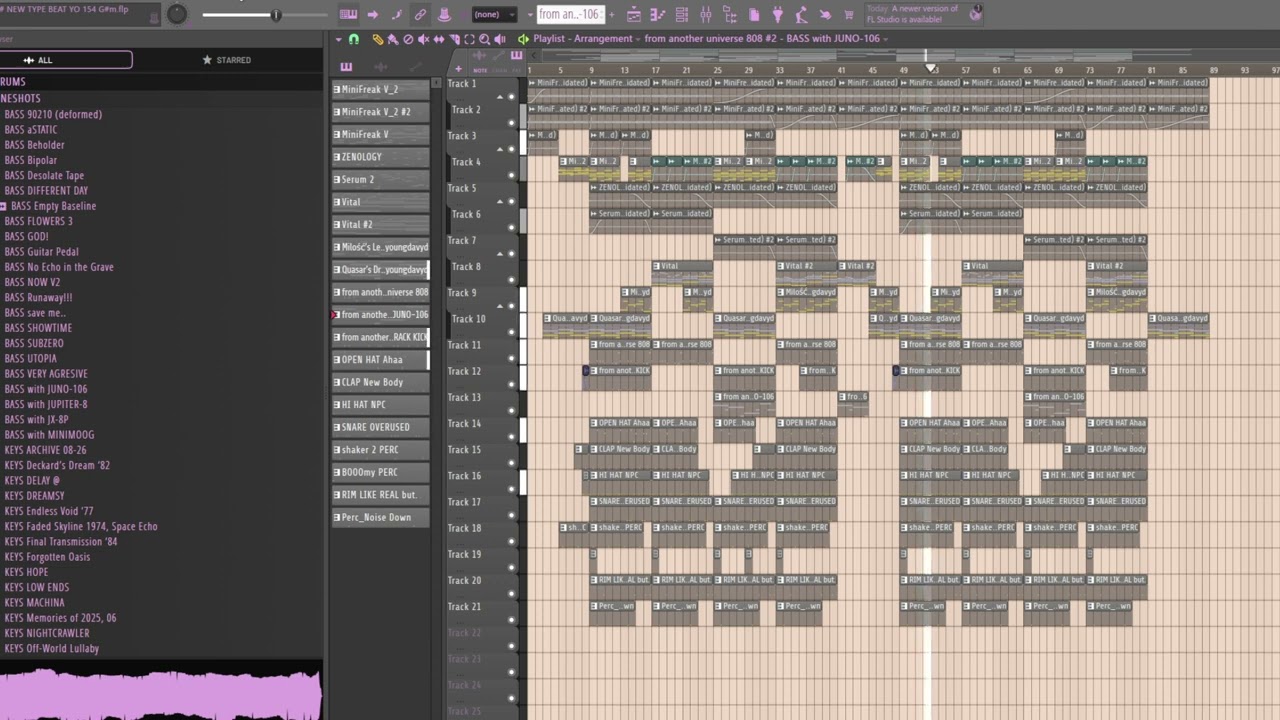Open the Piano roll view icon
The width and height of the screenshot is (1280, 720).
pos(658,14)
